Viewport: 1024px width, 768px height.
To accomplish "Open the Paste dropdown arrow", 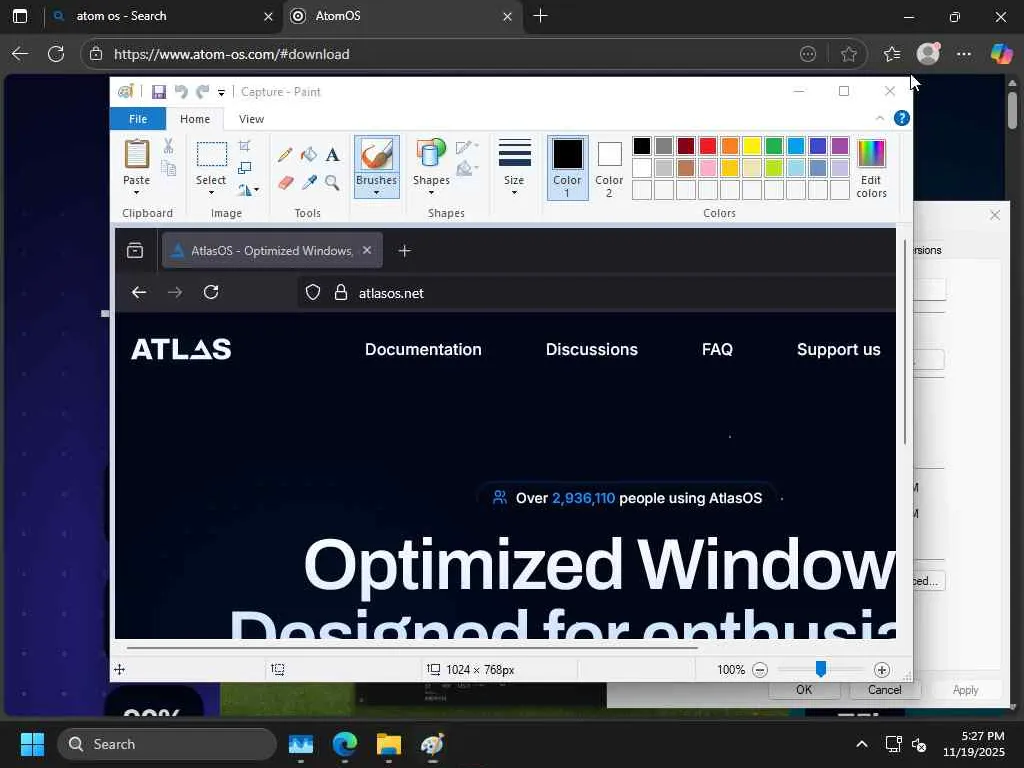I will point(136,193).
